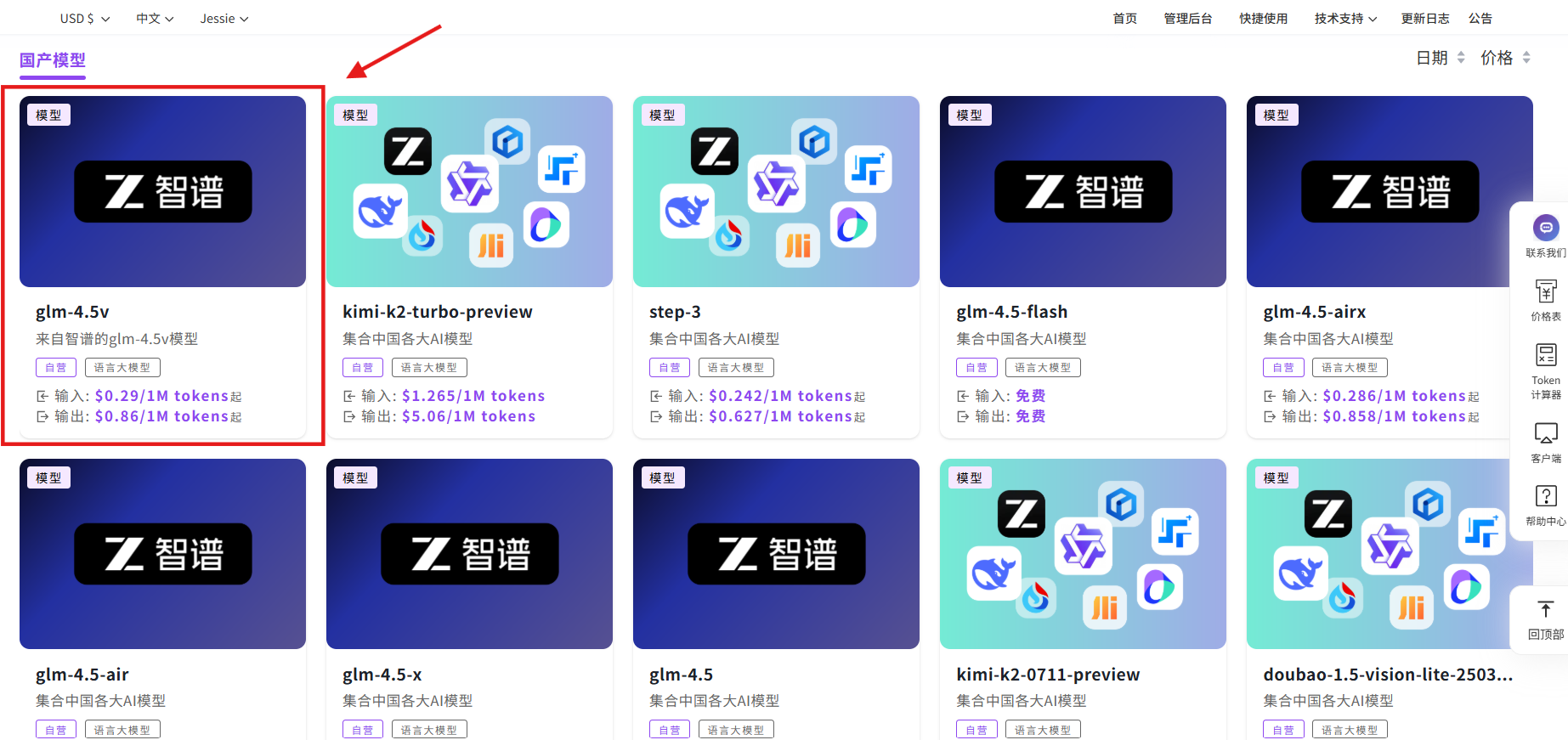Click description 来自智谱的glm-4.5v模型

pyautogui.click(x=116, y=339)
